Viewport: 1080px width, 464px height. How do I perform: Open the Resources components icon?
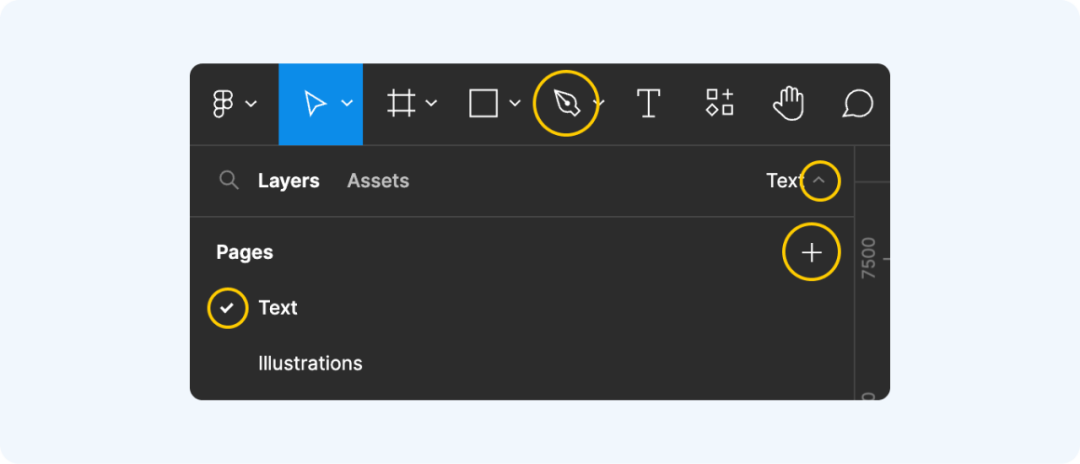coord(719,103)
